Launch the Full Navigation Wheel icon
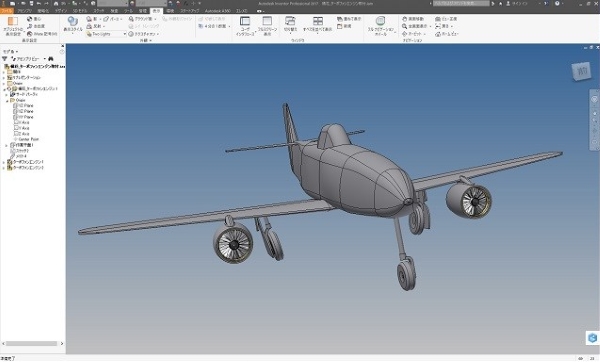 [x=380, y=26]
